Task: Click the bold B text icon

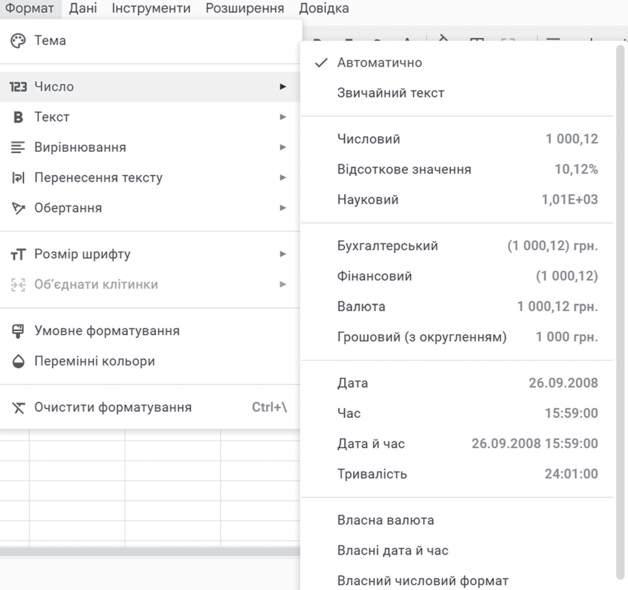Action: [x=18, y=117]
